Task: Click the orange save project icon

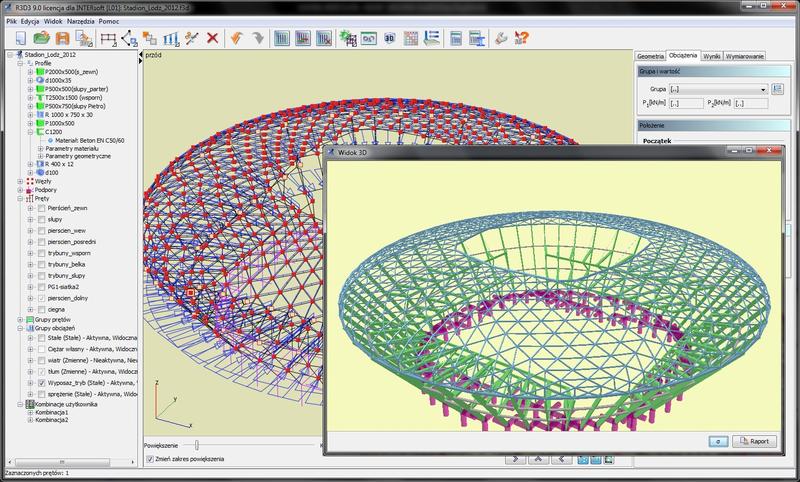Action: coord(62,39)
